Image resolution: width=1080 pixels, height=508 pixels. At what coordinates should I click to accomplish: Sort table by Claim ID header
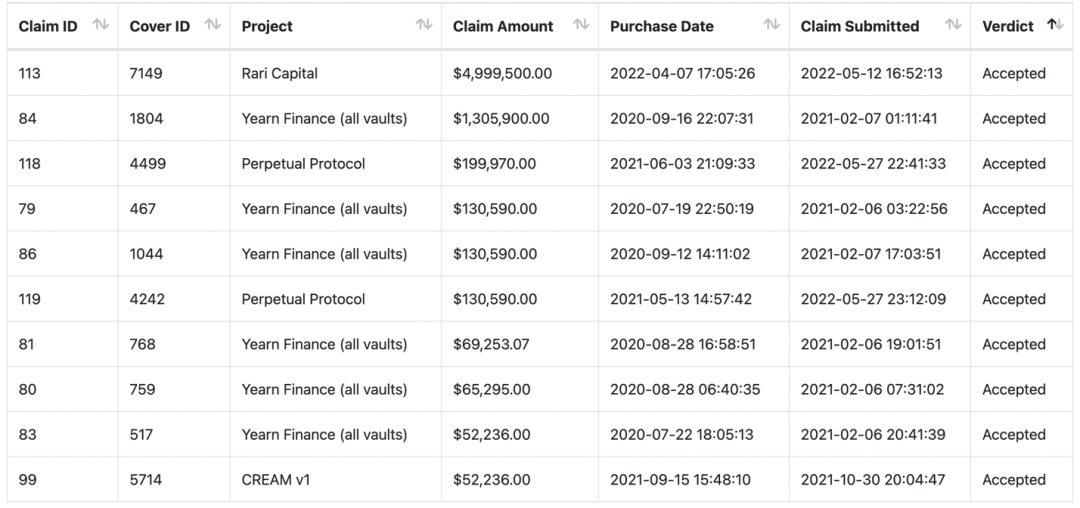(48, 27)
